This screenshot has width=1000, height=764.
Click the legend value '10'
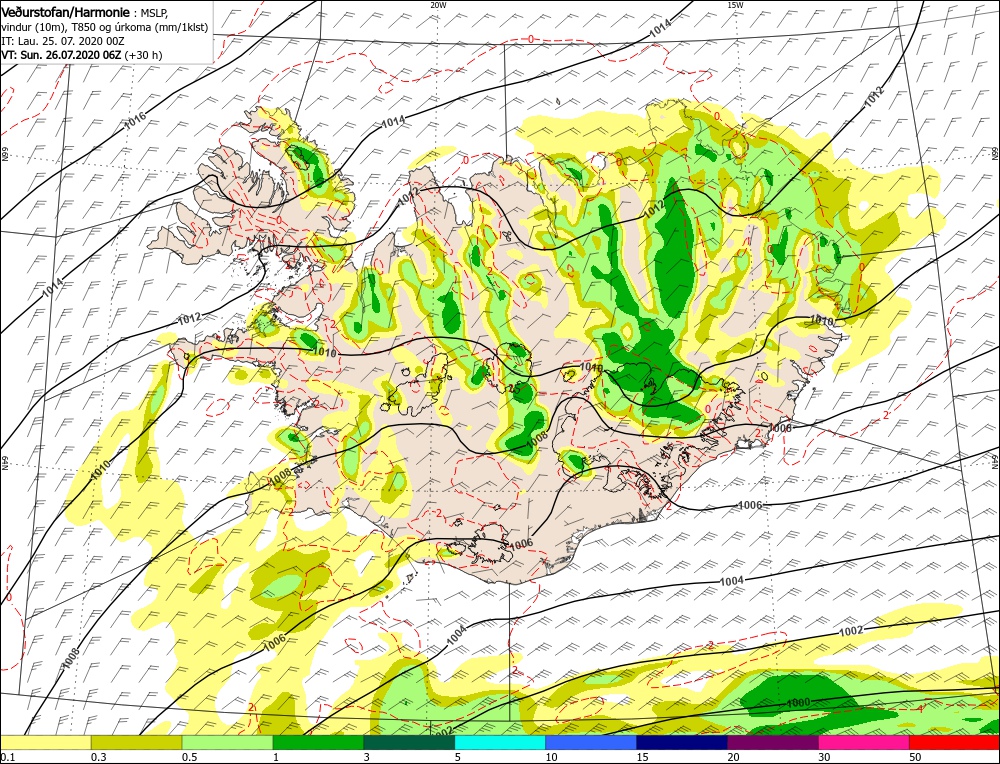pos(551,757)
